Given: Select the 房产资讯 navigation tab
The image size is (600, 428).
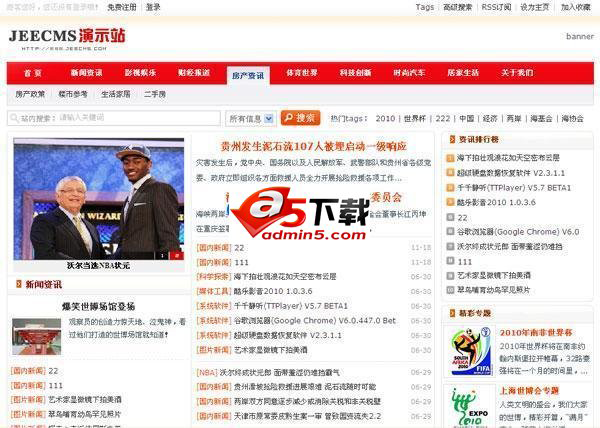Looking at the screenshot, I should pyautogui.click(x=248, y=75).
